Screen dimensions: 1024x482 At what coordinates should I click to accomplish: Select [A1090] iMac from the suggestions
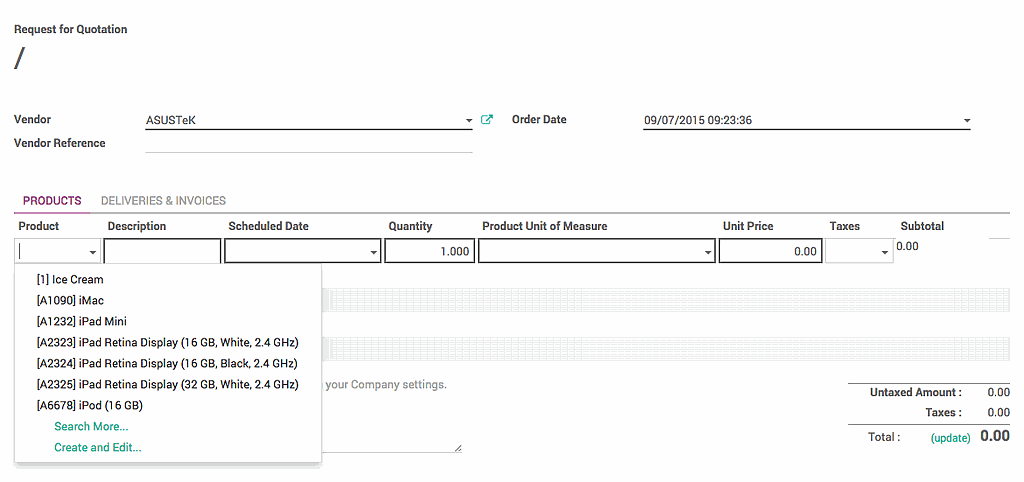point(70,301)
